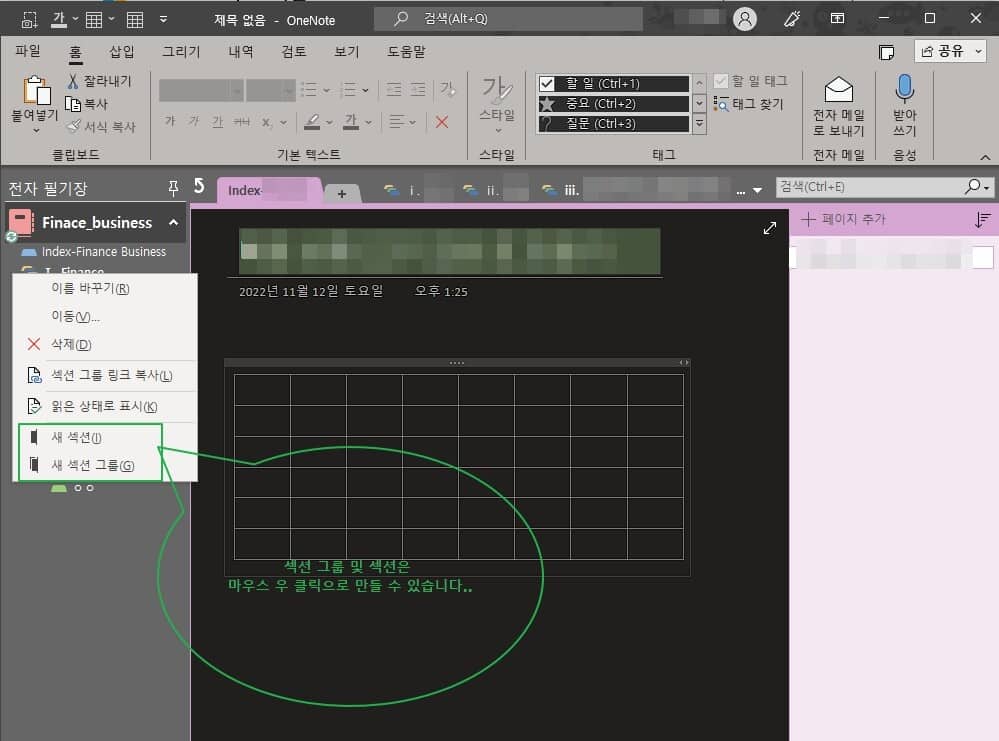Click the top search box (검색 Alt+Q)
The height and width of the screenshot is (741, 999).
pyautogui.click(x=508, y=19)
